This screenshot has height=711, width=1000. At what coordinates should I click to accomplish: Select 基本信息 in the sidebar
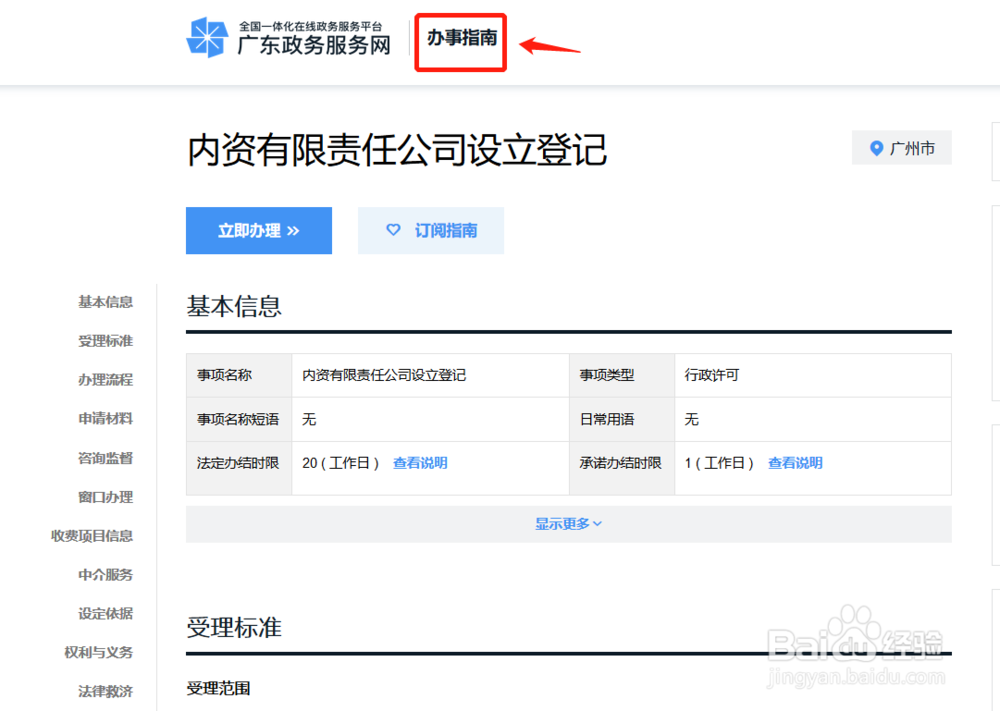(104, 302)
